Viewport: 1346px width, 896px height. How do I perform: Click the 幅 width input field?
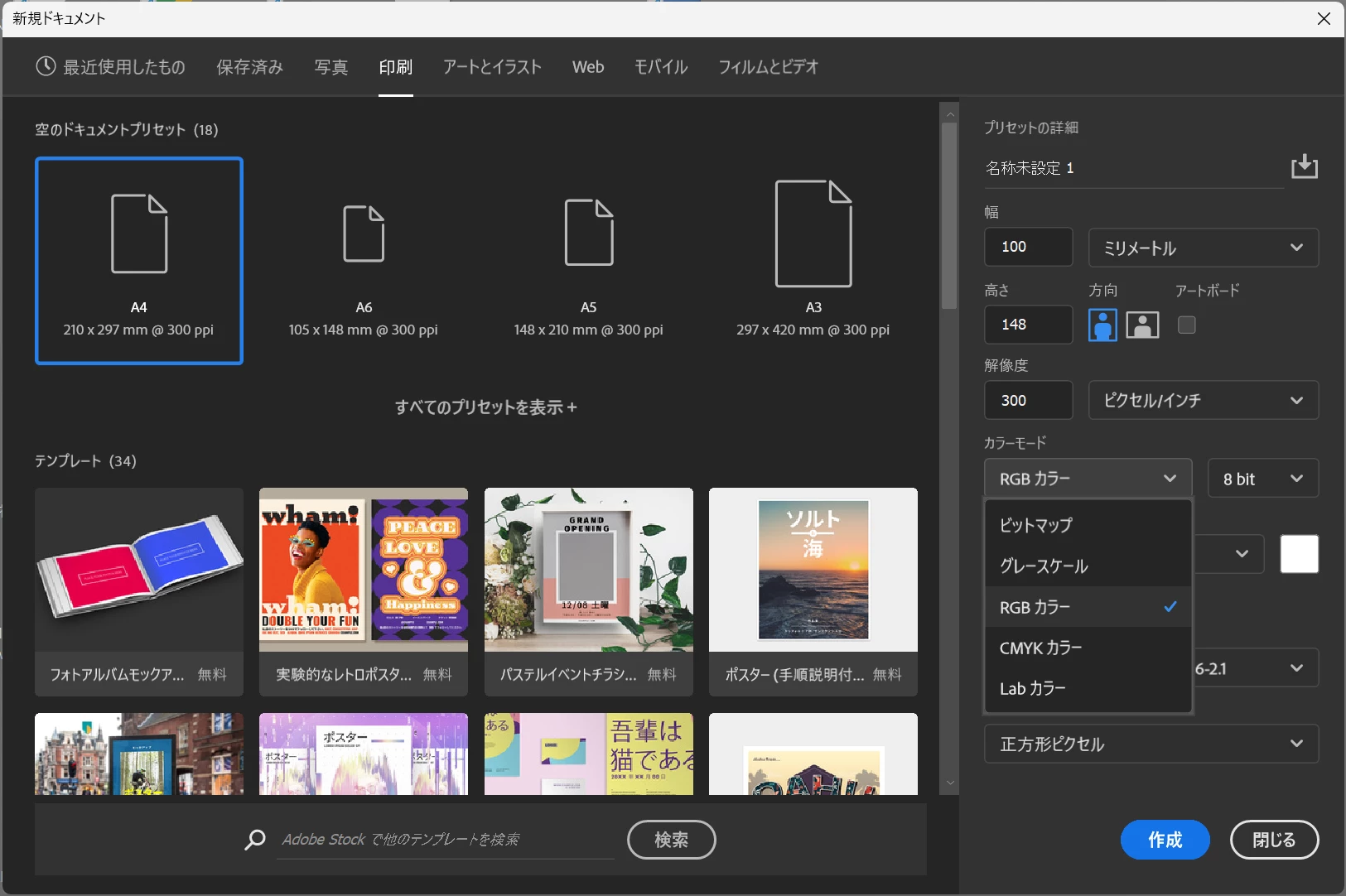click(x=1029, y=247)
